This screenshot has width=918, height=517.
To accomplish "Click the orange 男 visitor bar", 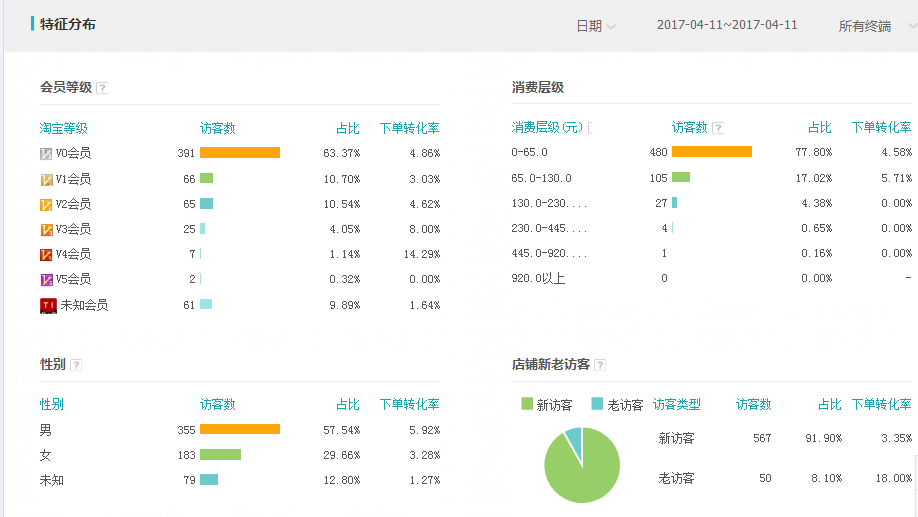I will click(x=240, y=429).
